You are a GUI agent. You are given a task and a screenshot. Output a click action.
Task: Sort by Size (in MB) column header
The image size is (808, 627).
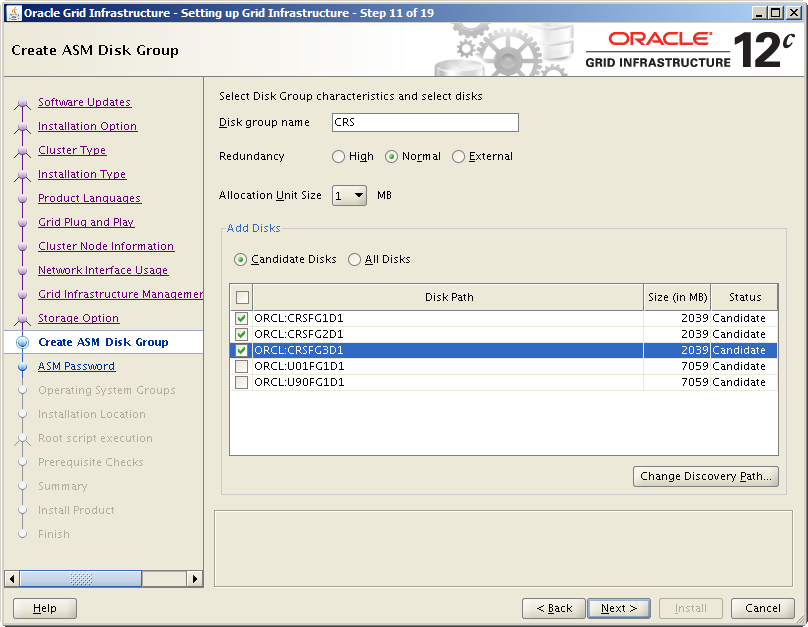[677, 297]
